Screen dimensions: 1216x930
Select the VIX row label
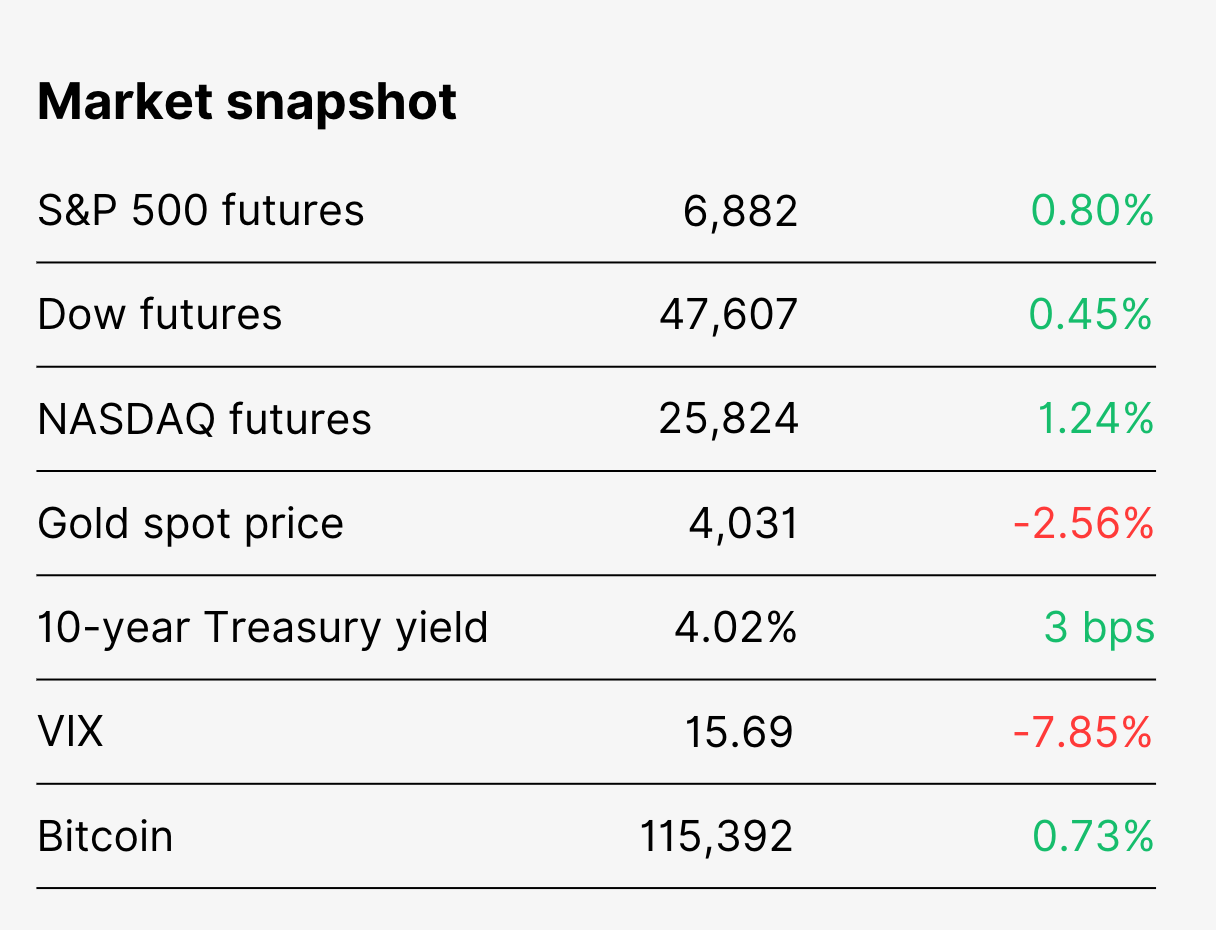[70, 732]
